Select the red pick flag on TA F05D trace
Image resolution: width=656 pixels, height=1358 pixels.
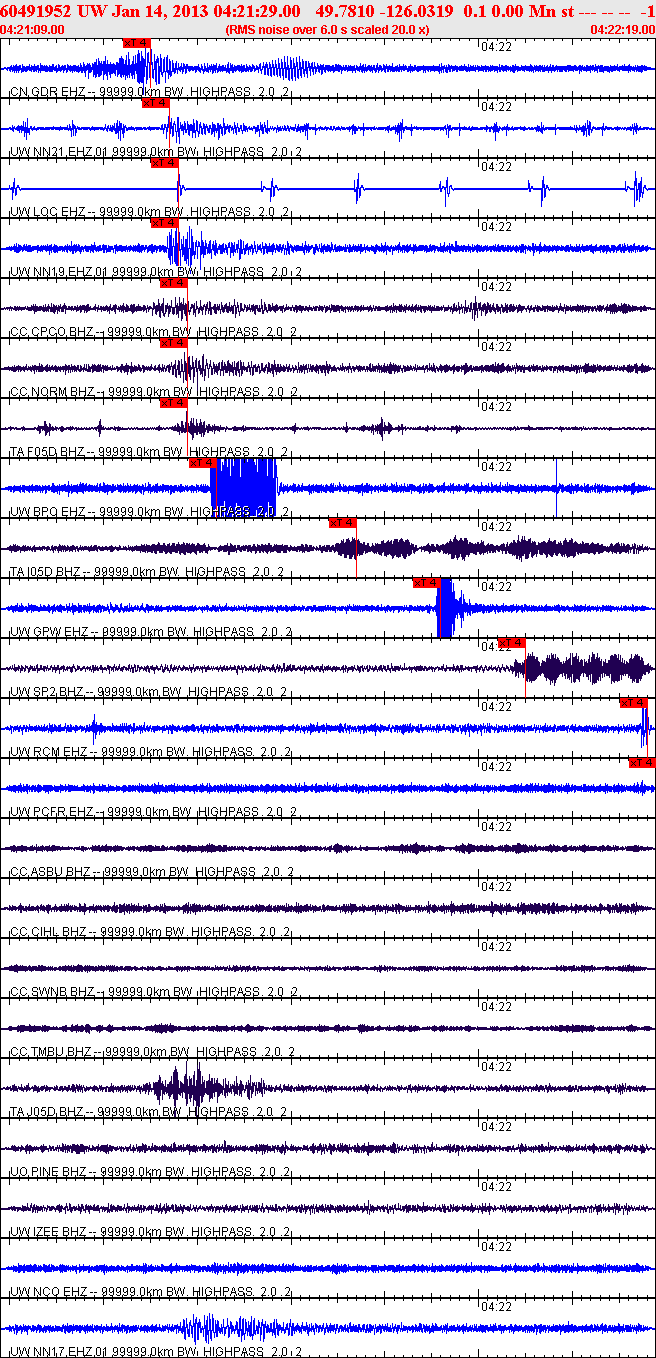173,403
